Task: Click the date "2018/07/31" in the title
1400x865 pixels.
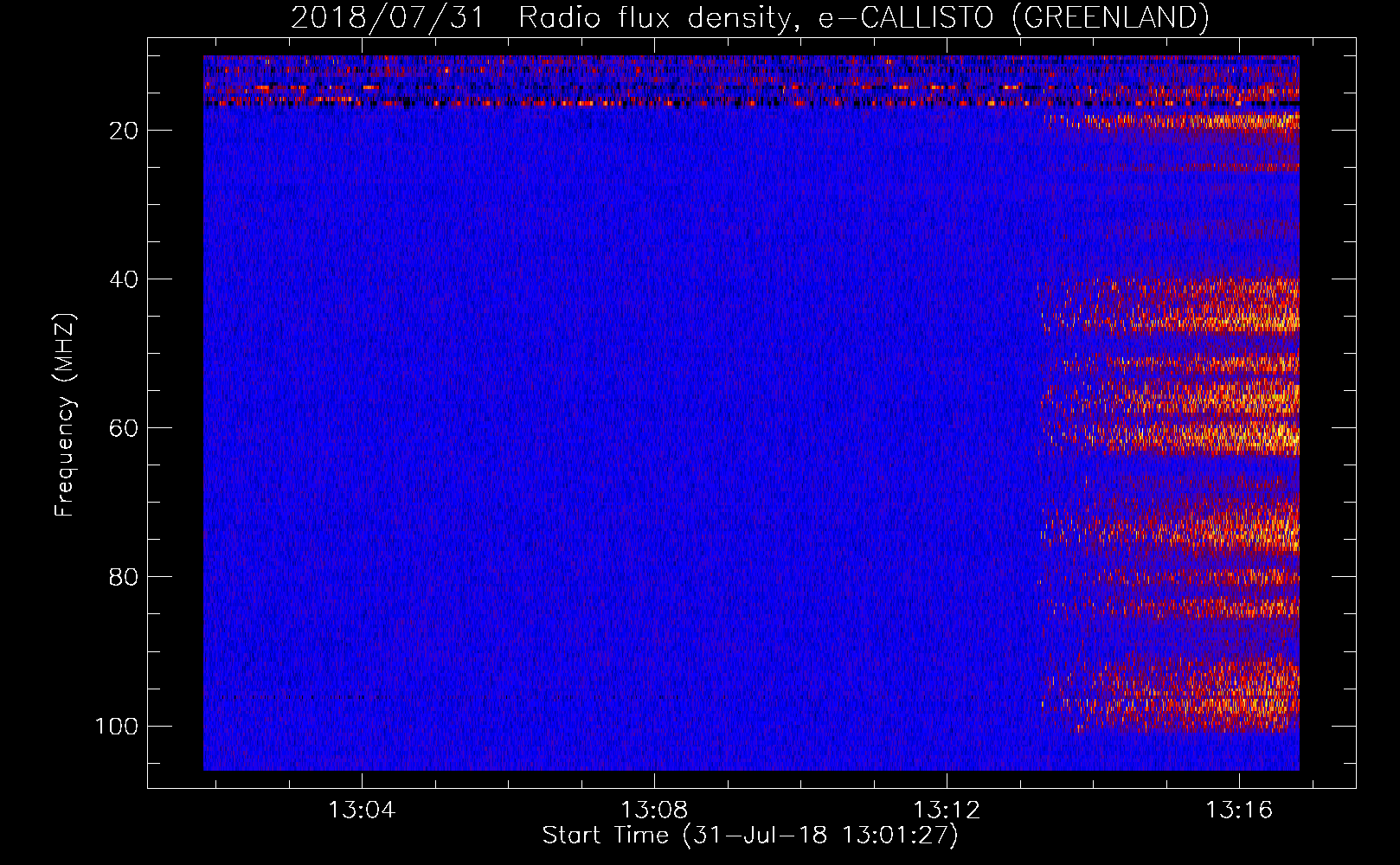Action: (387, 17)
